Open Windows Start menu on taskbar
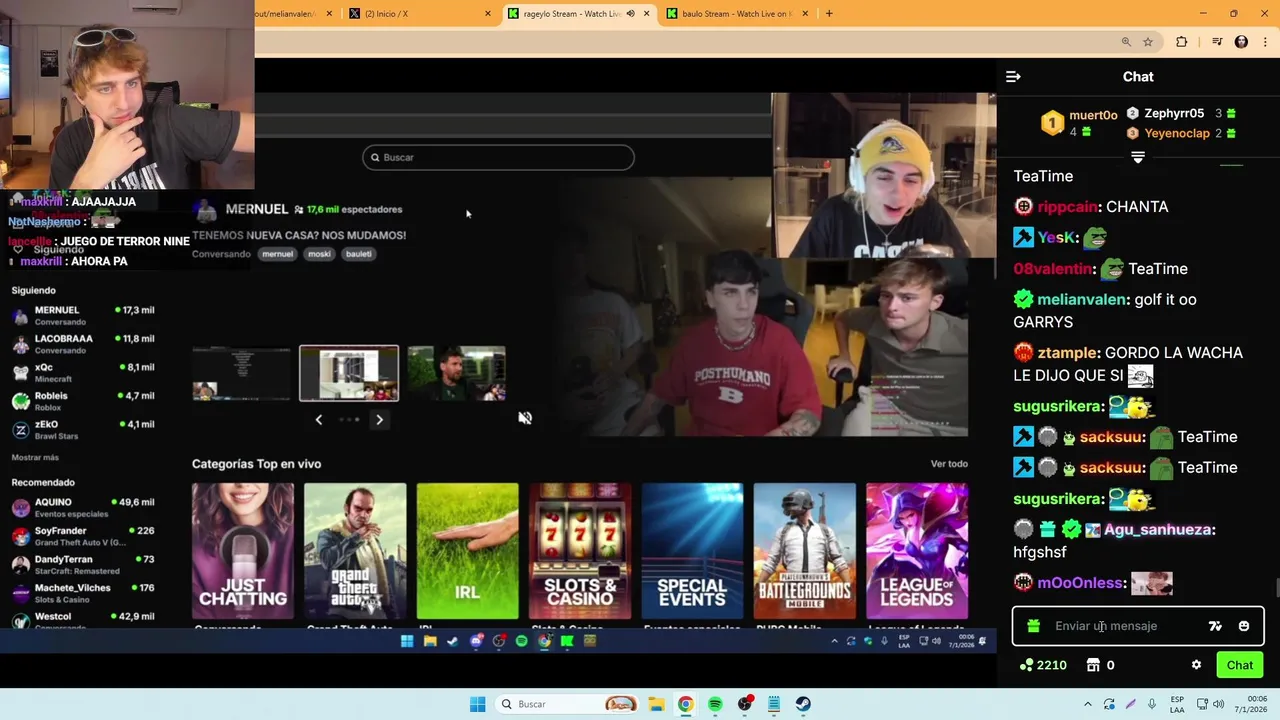The image size is (1280, 720). pos(477,704)
